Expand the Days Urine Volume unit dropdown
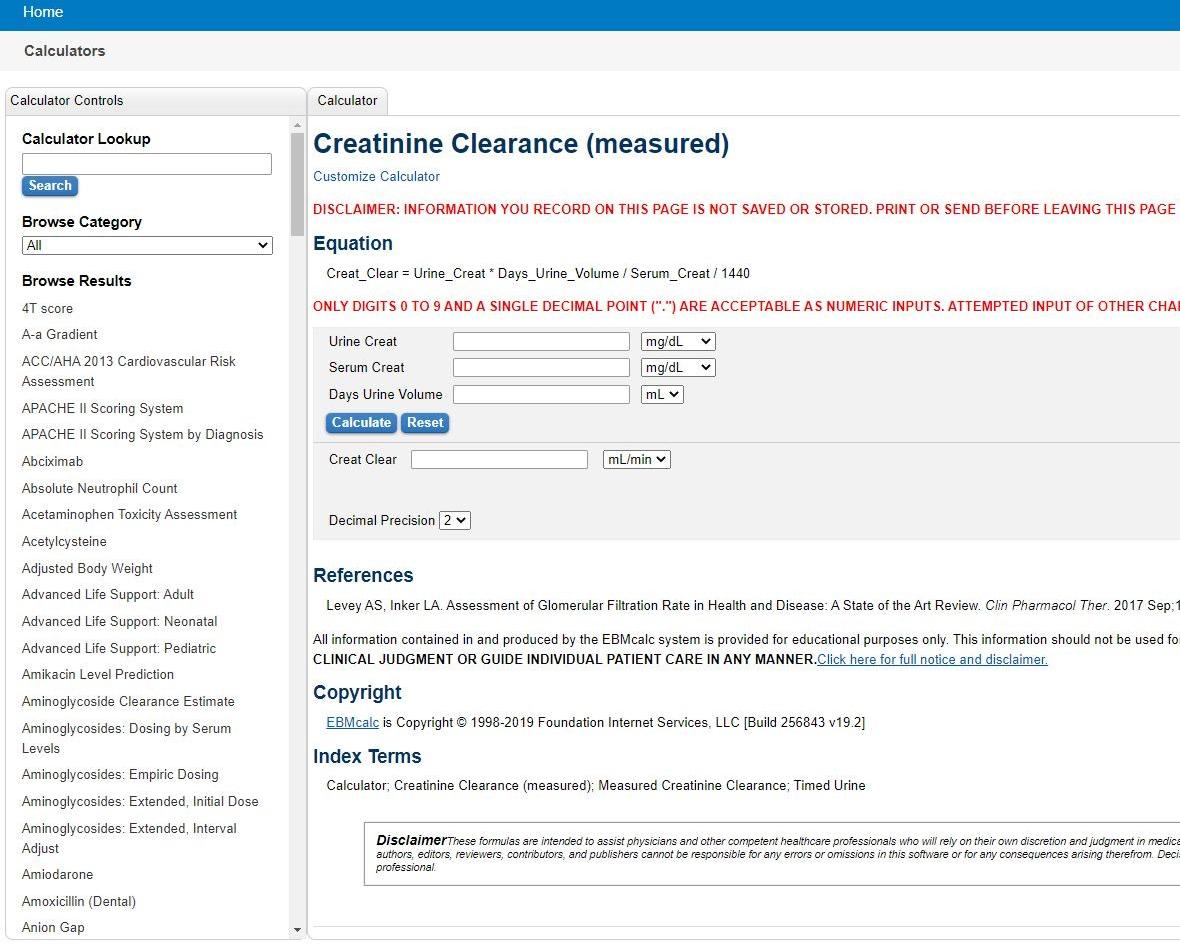This screenshot has width=1180, height=944. 661,394
